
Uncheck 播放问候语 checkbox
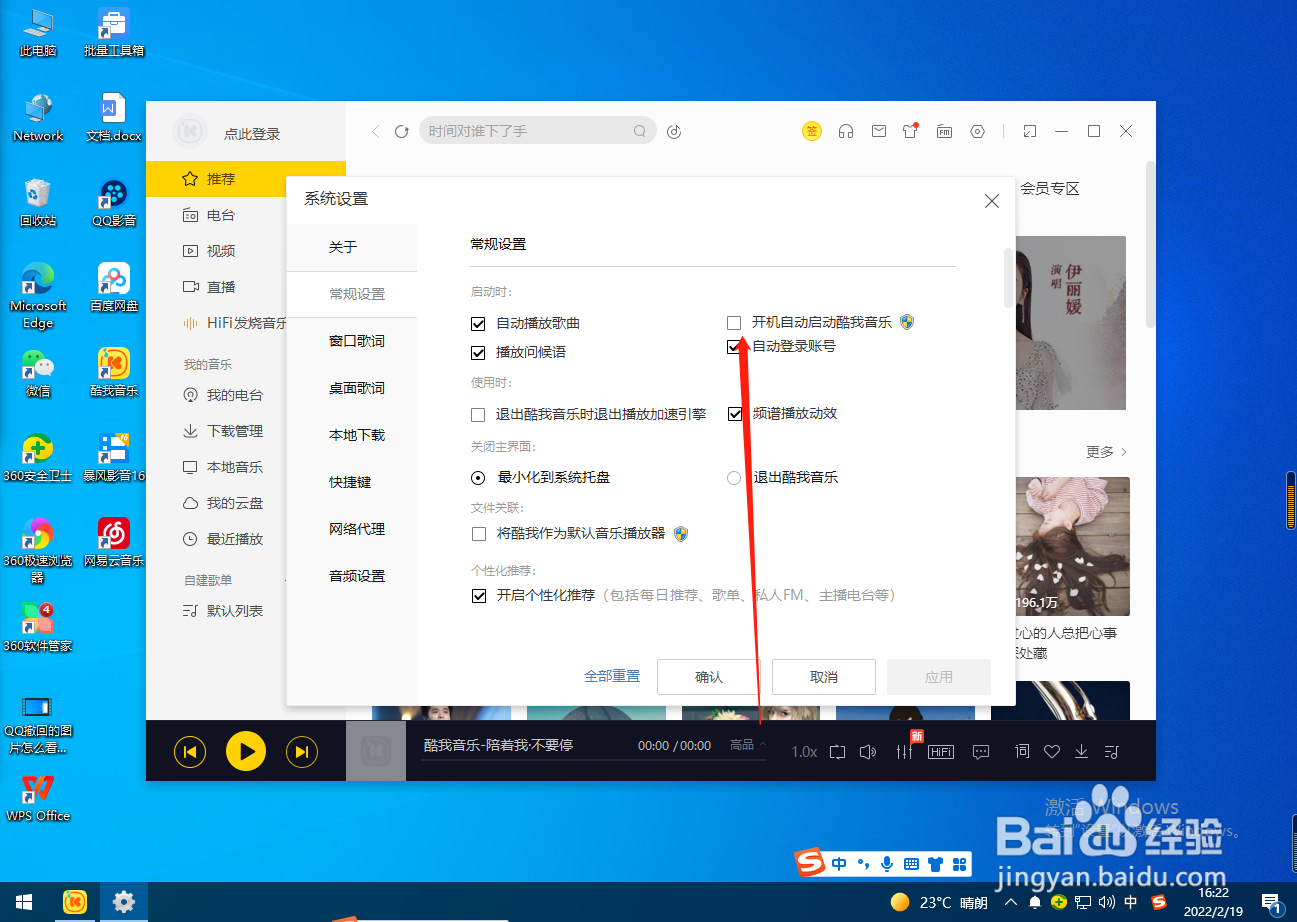pos(478,352)
